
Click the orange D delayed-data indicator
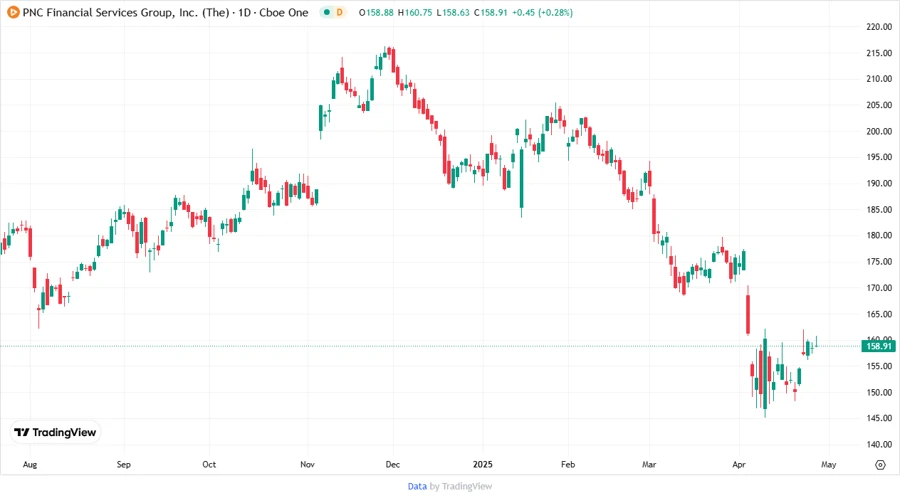(x=339, y=13)
